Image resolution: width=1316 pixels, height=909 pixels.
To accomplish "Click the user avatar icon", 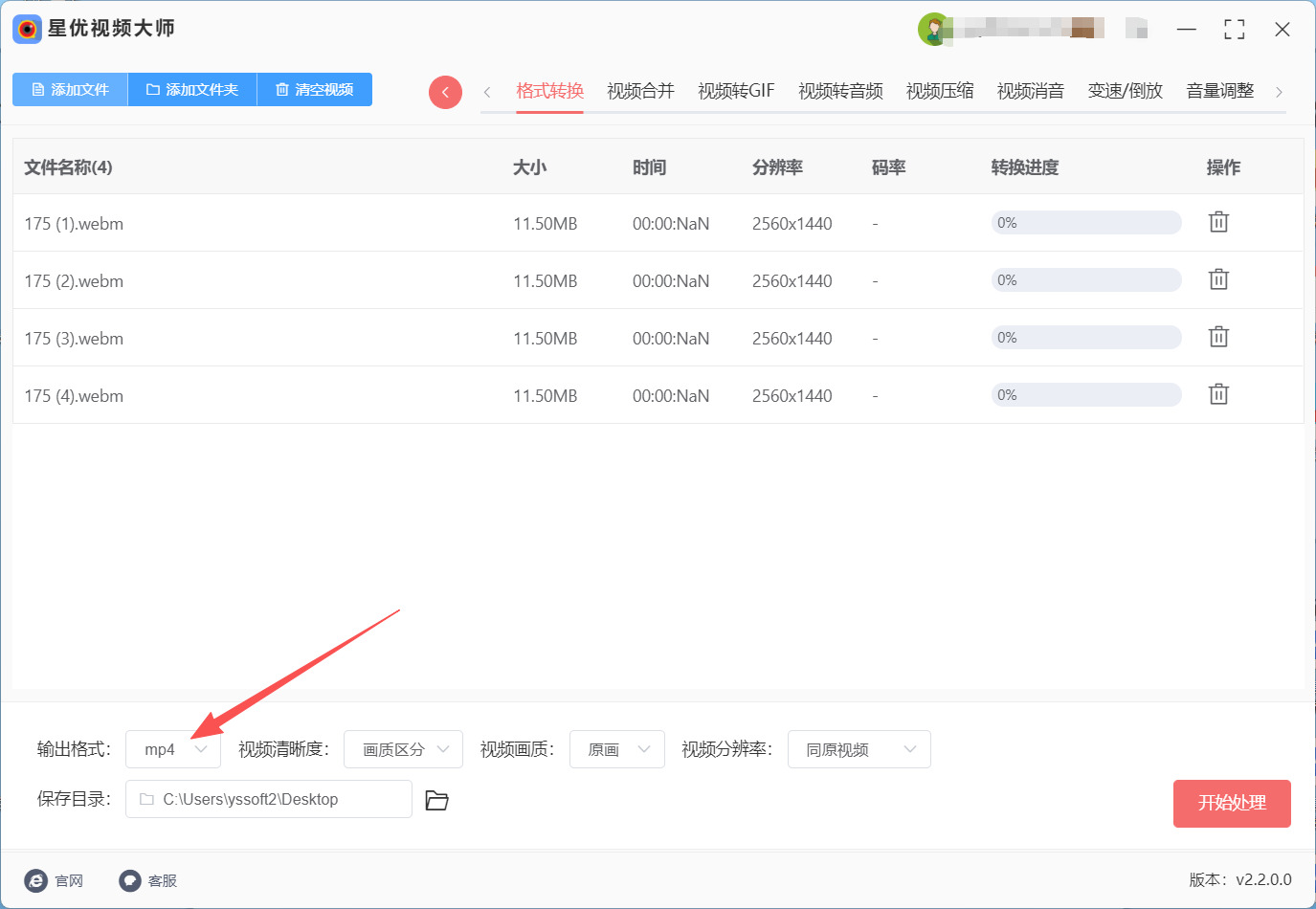I will coord(932,29).
